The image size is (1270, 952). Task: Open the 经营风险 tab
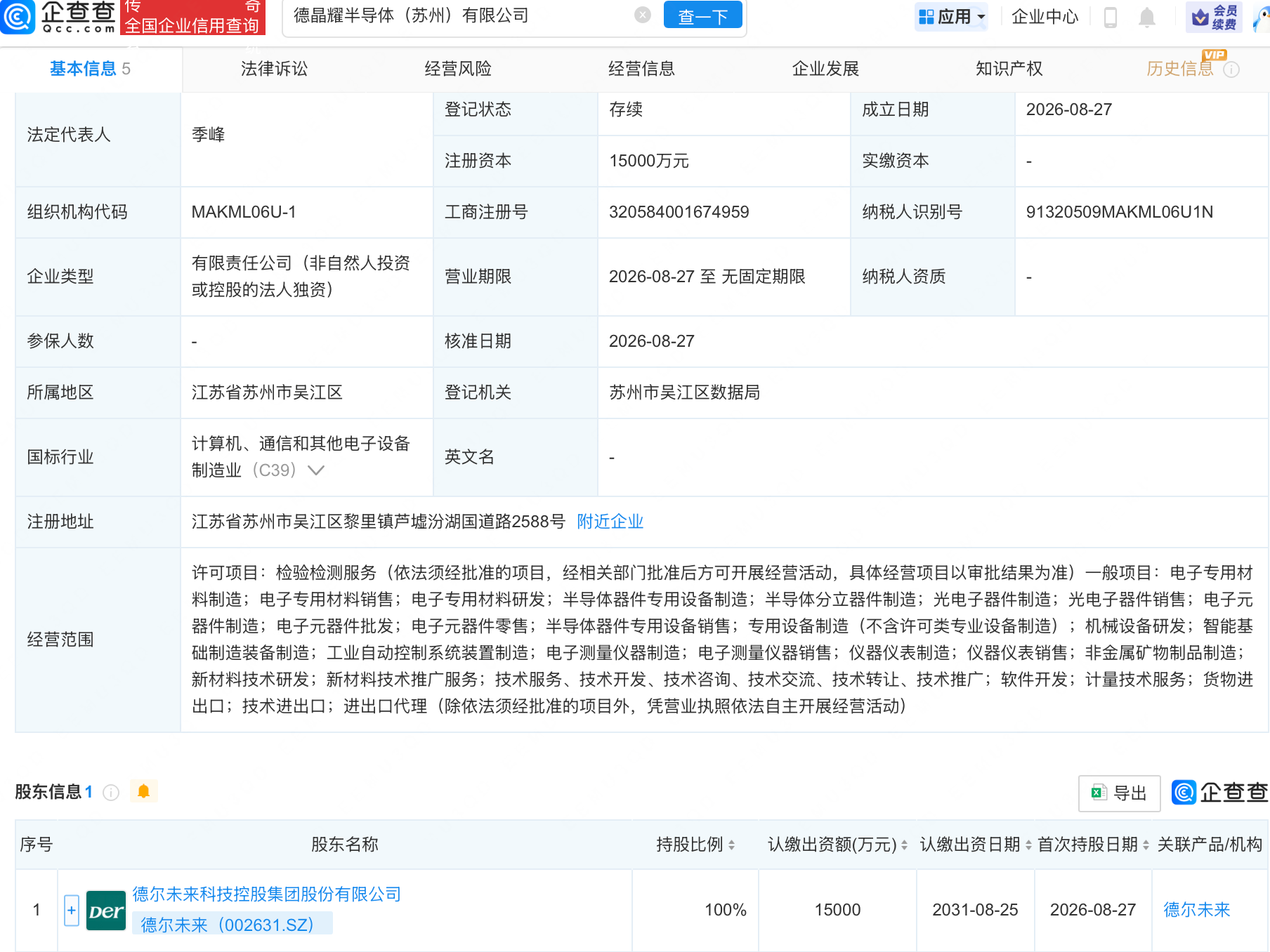pos(458,69)
